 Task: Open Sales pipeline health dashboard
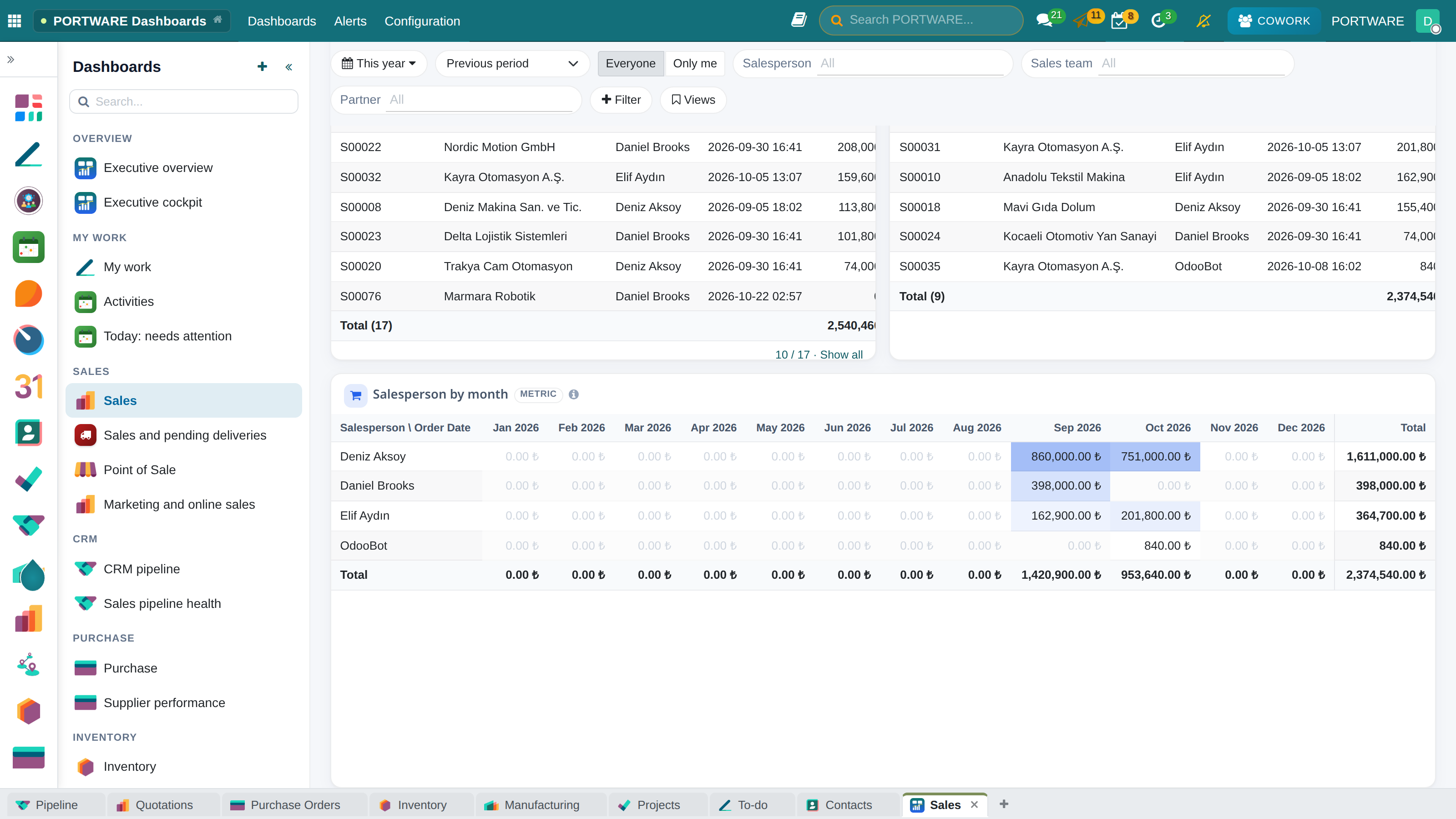pos(184,604)
